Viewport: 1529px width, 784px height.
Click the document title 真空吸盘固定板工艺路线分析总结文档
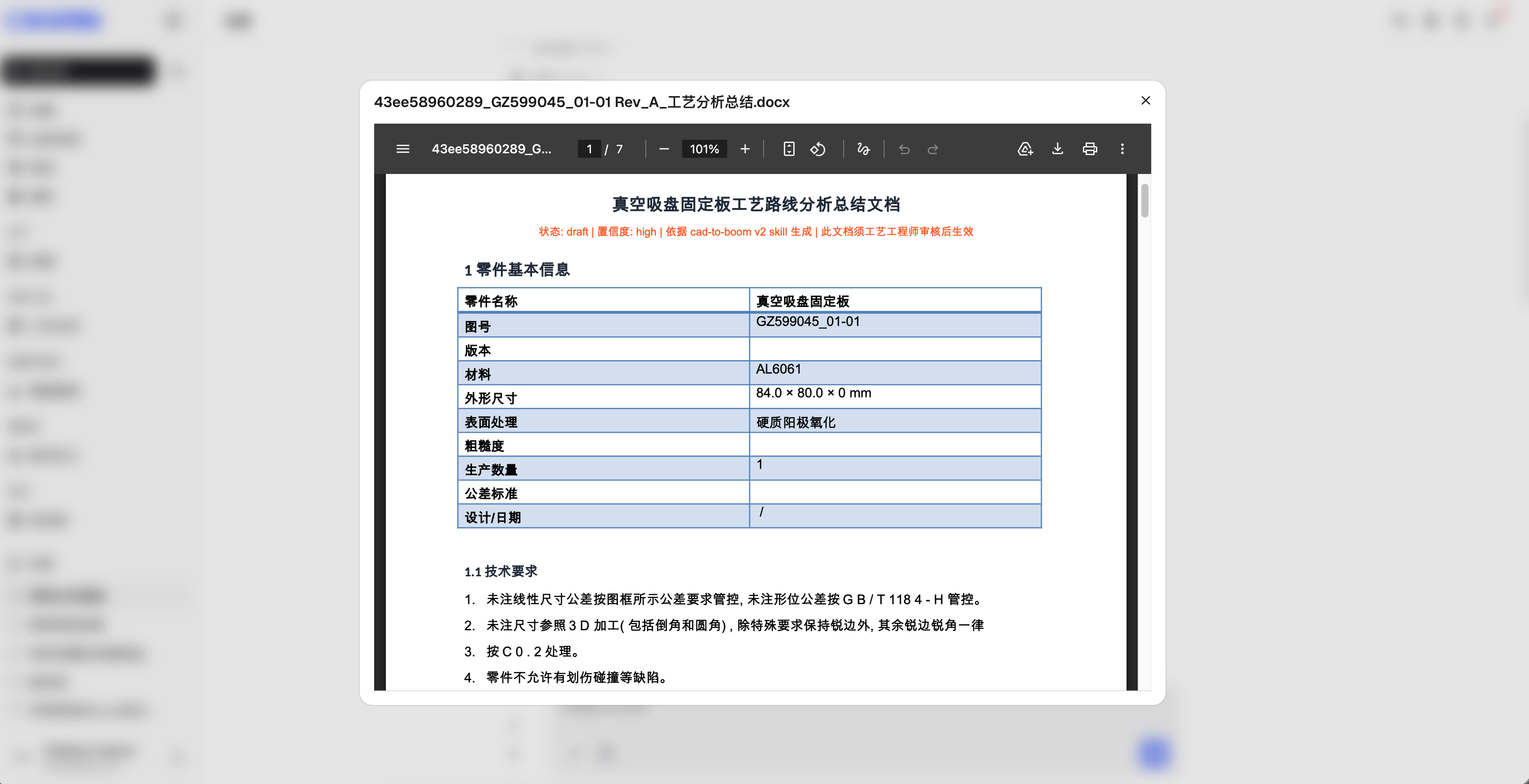click(x=756, y=204)
